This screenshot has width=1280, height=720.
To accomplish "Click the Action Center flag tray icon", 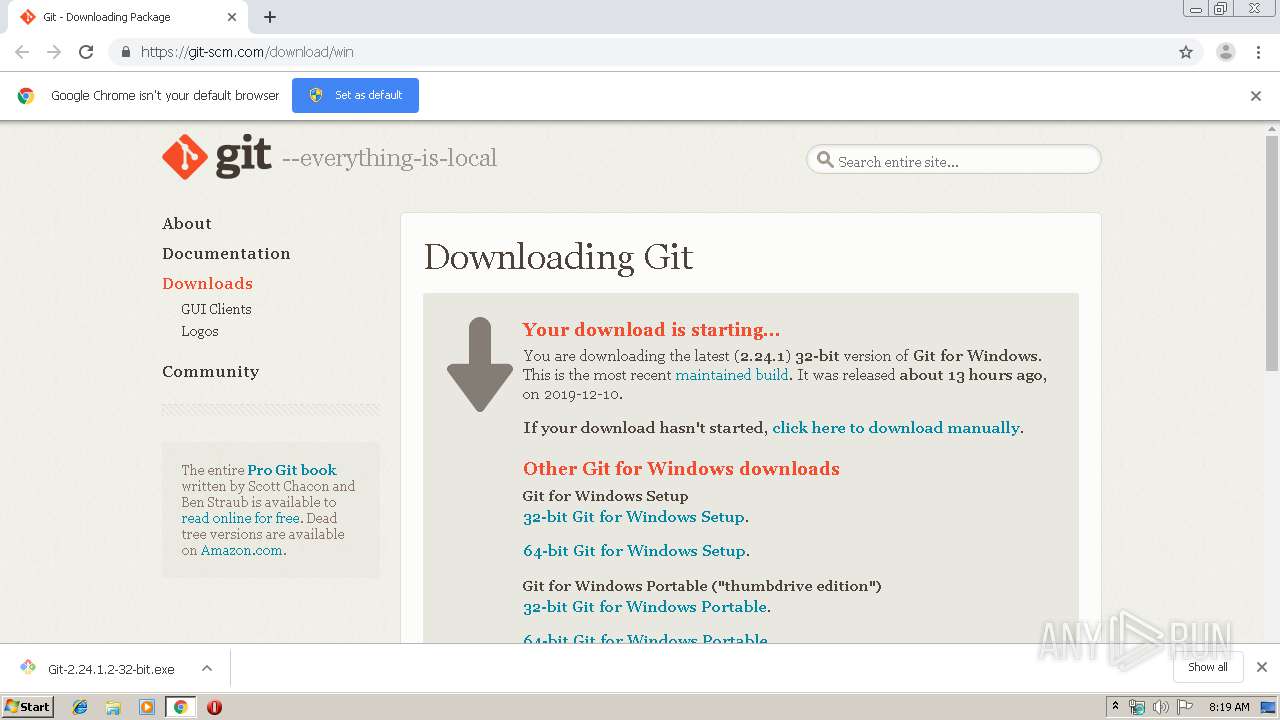I will [1184, 707].
